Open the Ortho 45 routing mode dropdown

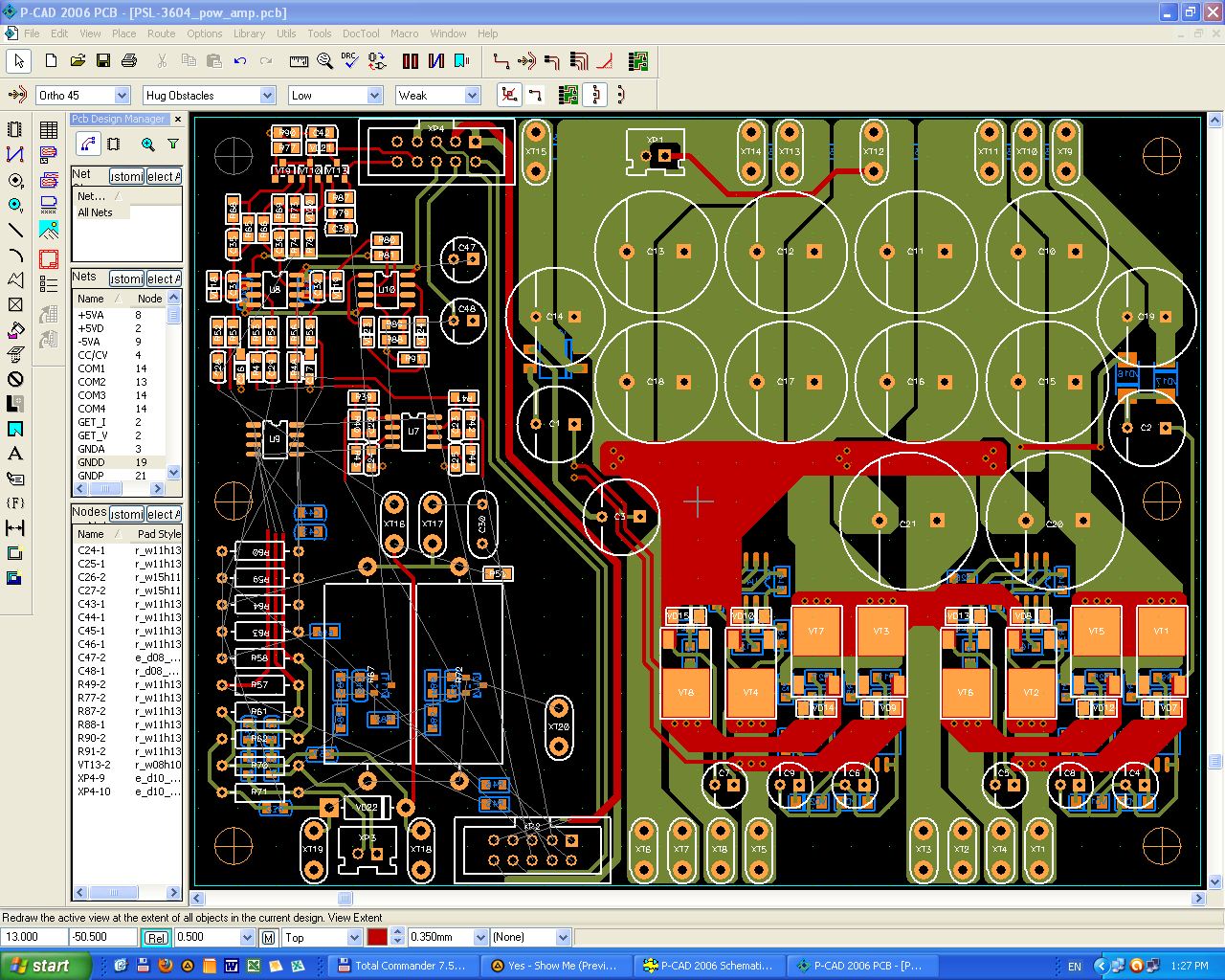coord(122,96)
